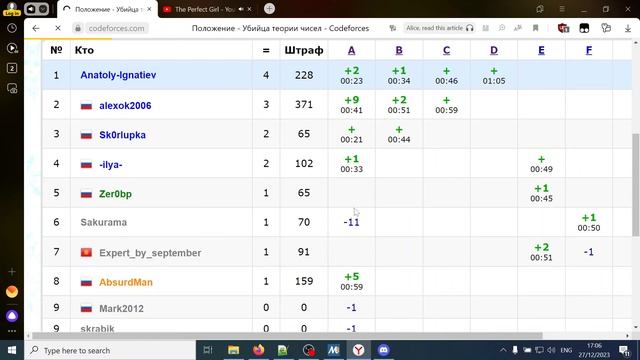Open reader mode icon in the address bar
Image resolution: width=640 pixels, height=360 pixels.
pyautogui.click(x=485, y=28)
